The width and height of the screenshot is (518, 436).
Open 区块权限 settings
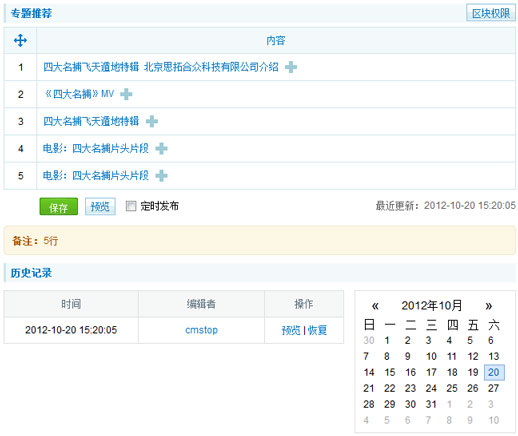coord(491,13)
